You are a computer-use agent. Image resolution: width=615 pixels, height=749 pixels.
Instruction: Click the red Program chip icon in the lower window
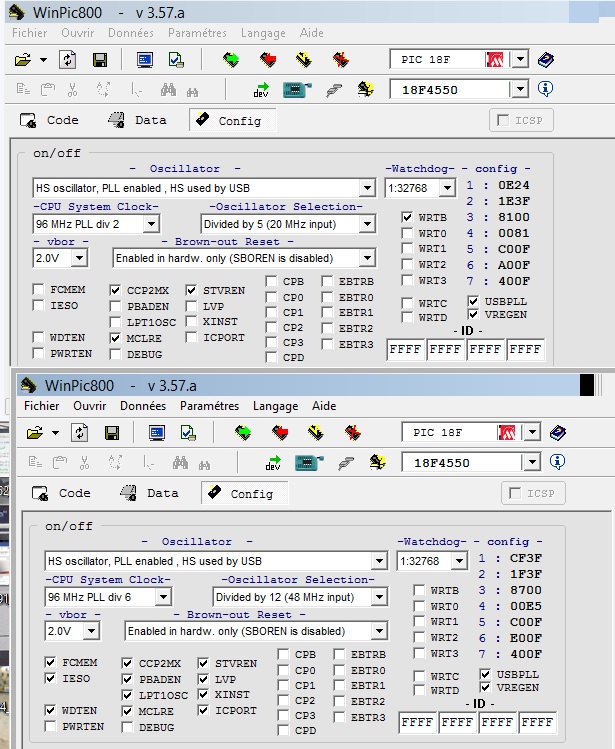tap(280, 433)
